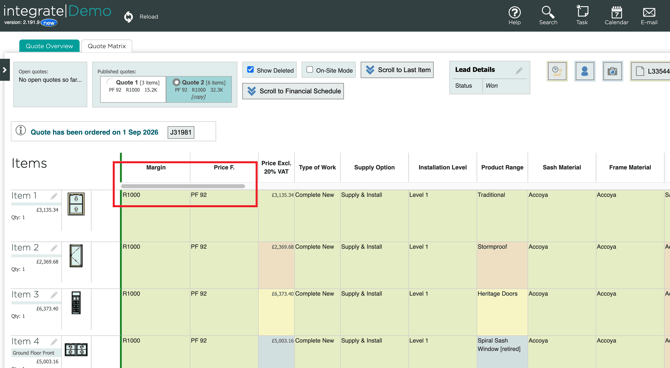The width and height of the screenshot is (670, 368).
Task: Click the Price F. column header
Action: (224, 168)
